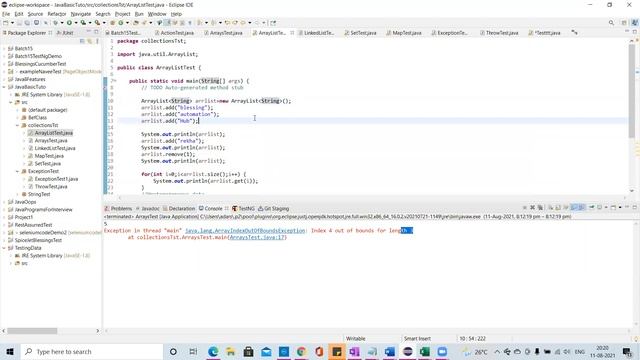Open Excel from taskbar
640x360 pixels.
(x=425, y=351)
